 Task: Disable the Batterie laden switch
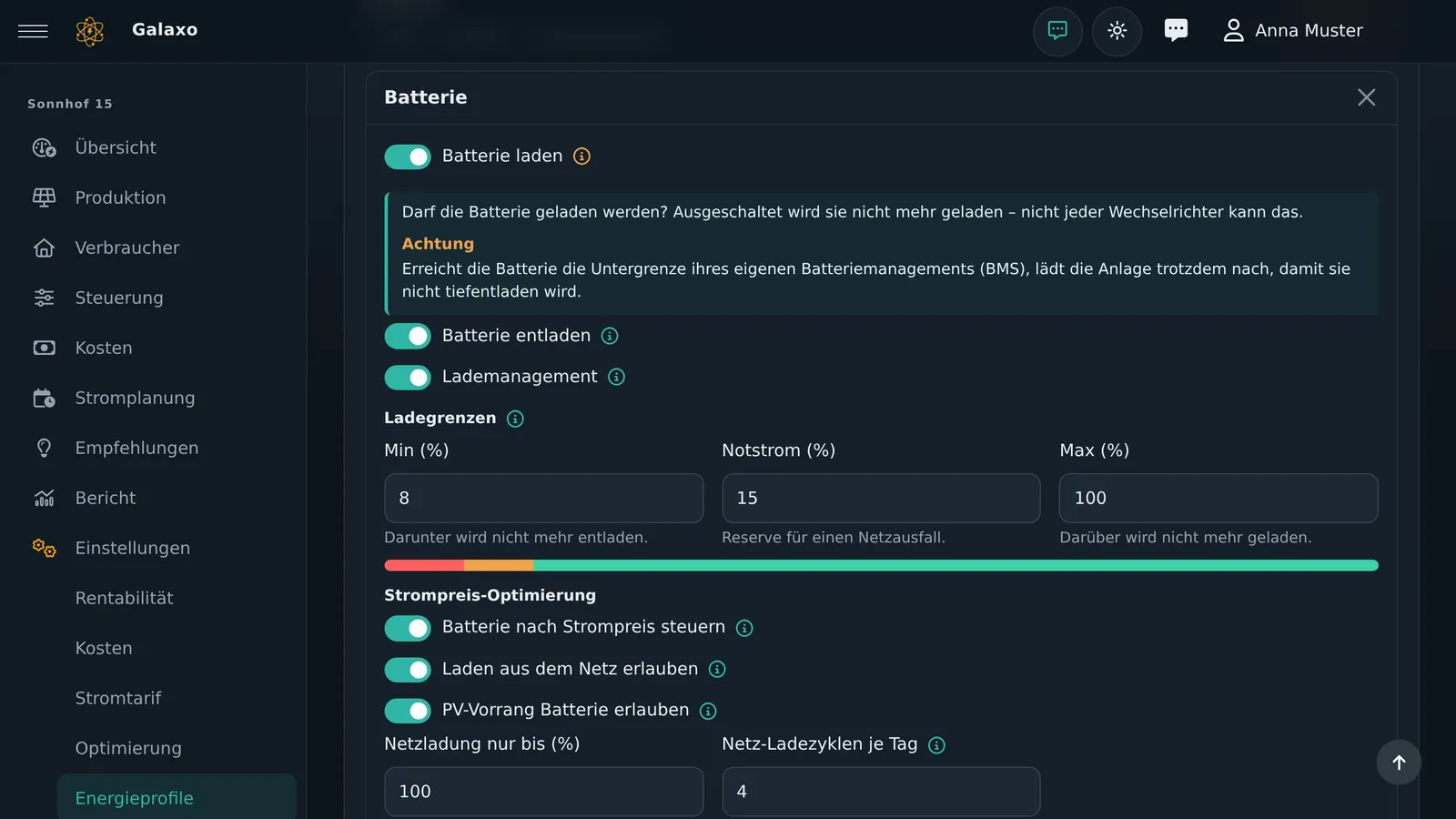point(408,157)
